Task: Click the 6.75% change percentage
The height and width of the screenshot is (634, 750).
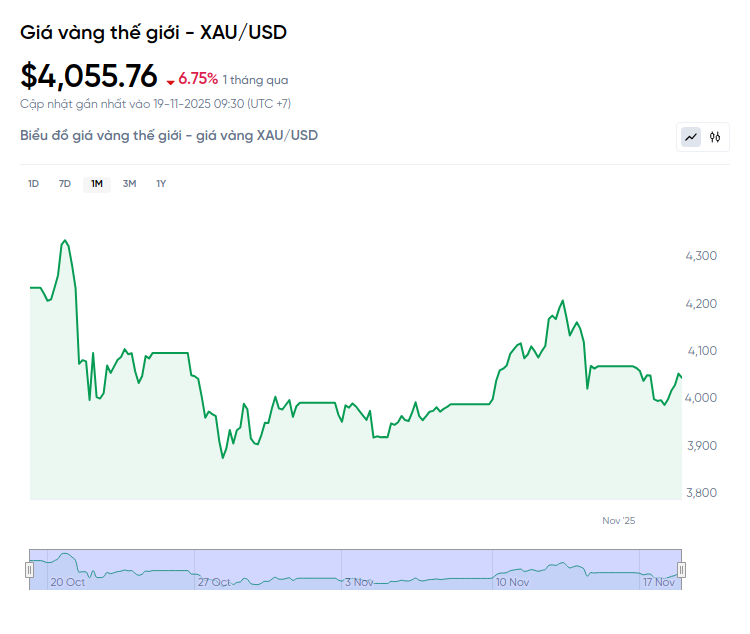Action: pyautogui.click(x=198, y=79)
